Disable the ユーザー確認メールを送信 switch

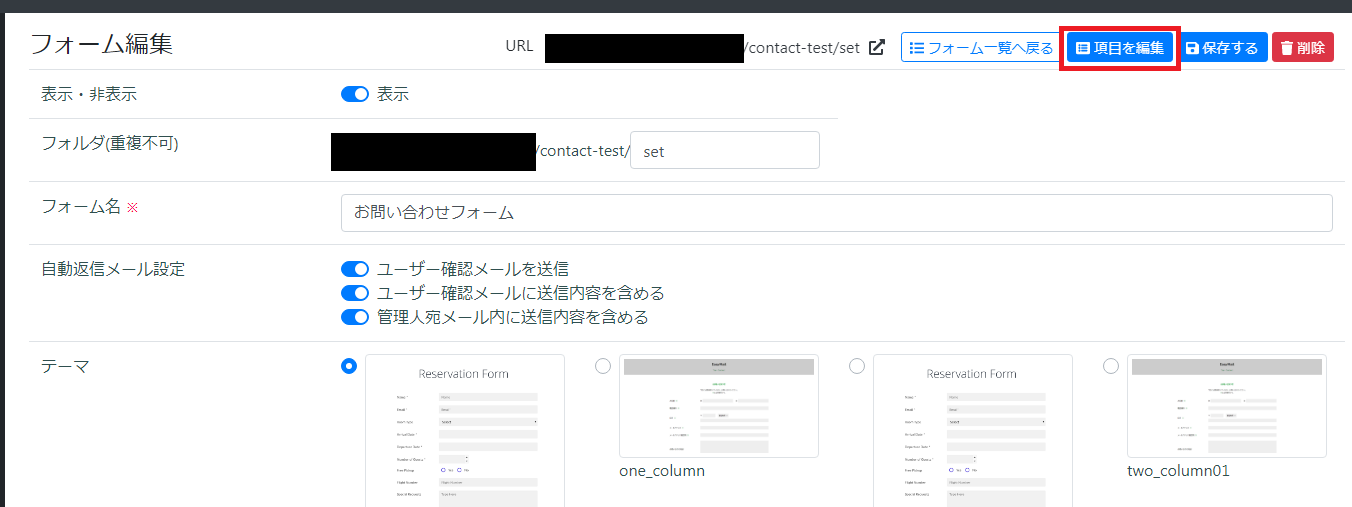click(x=355, y=269)
